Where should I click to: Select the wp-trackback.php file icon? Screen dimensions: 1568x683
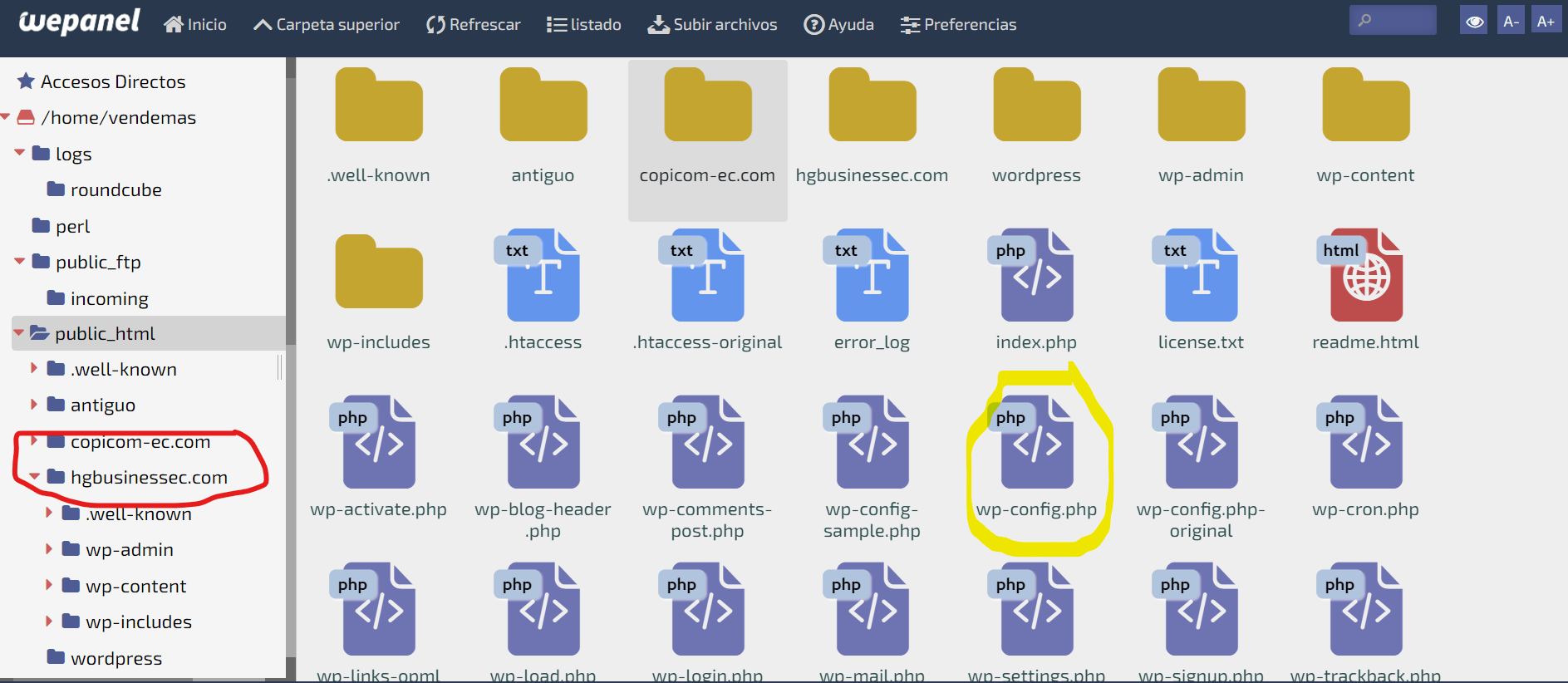(1360, 609)
